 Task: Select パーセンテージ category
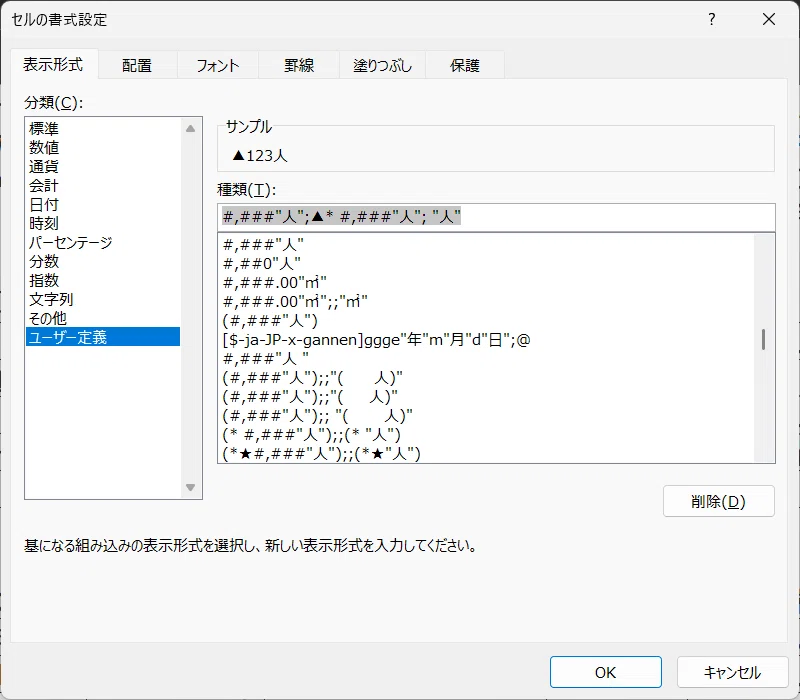[x=103, y=242]
